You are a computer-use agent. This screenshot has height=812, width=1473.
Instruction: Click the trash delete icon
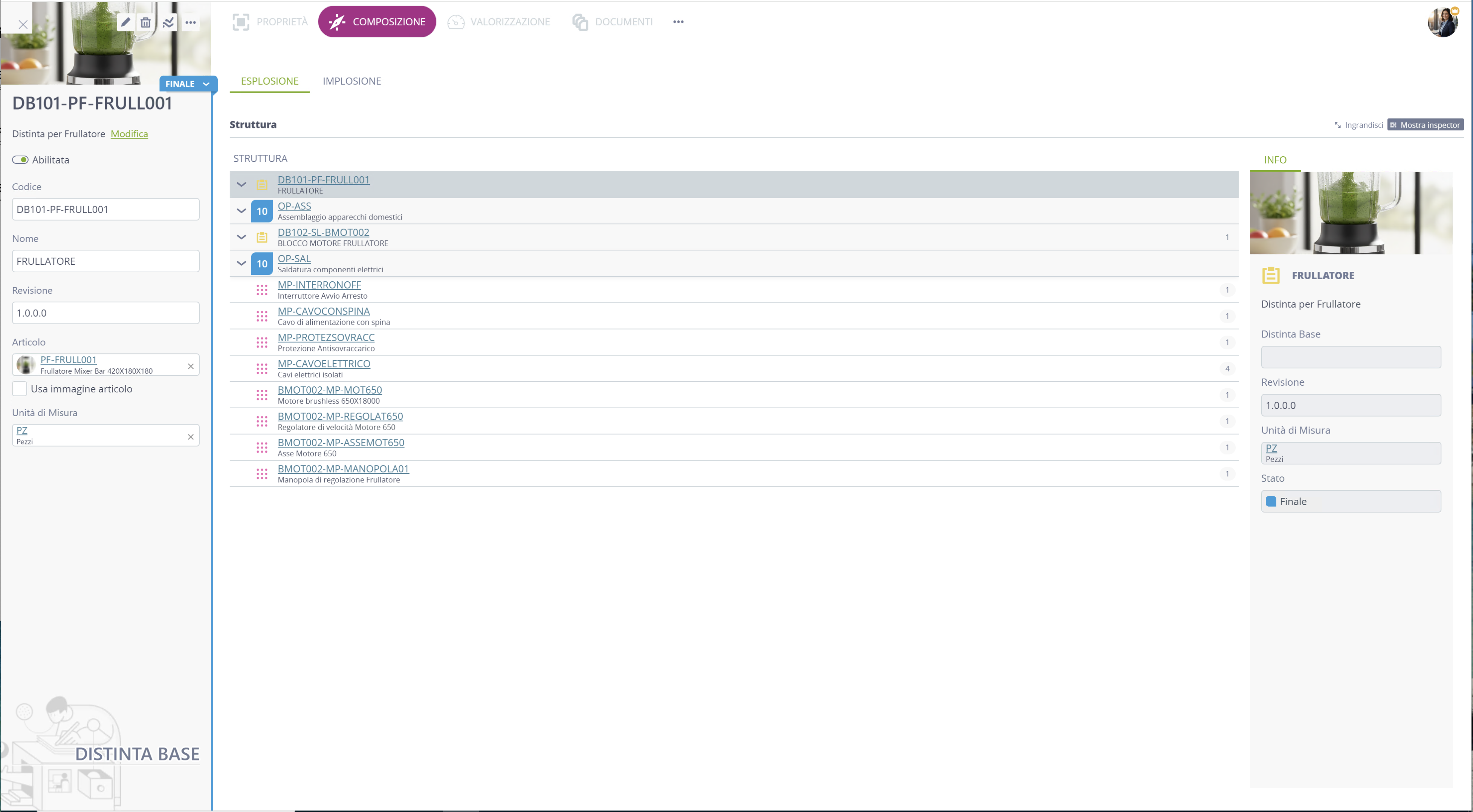pyautogui.click(x=146, y=22)
